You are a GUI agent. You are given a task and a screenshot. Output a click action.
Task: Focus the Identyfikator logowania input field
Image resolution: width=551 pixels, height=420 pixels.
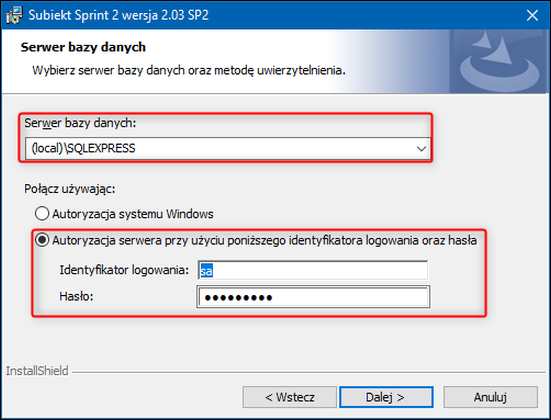(313, 270)
